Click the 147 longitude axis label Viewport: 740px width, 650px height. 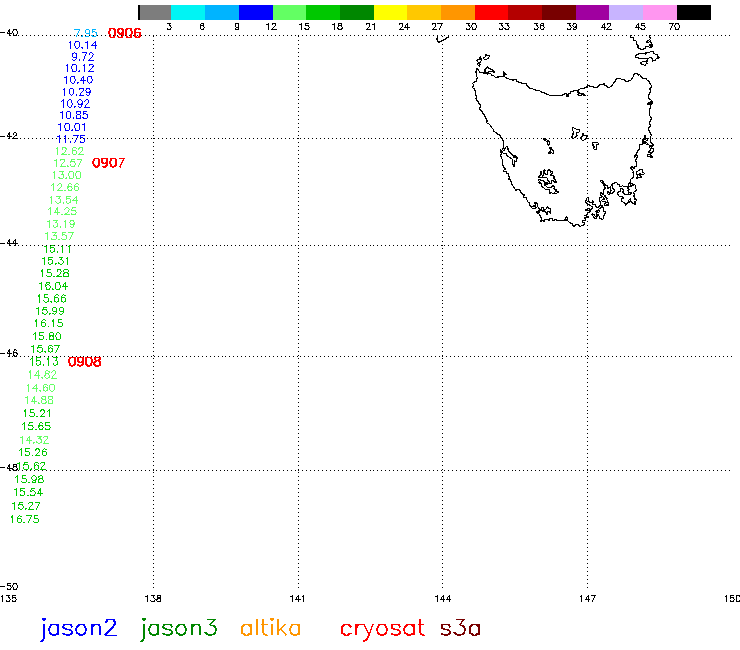tap(588, 599)
